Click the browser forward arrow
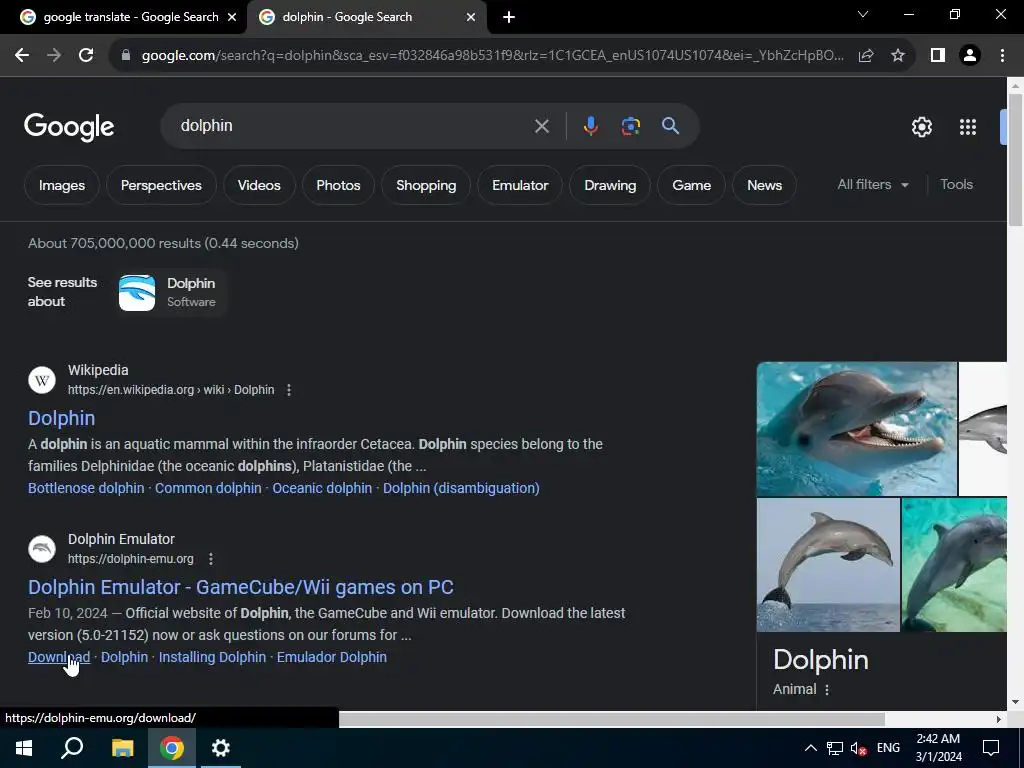The width and height of the screenshot is (1024, 768). [54, 56]
